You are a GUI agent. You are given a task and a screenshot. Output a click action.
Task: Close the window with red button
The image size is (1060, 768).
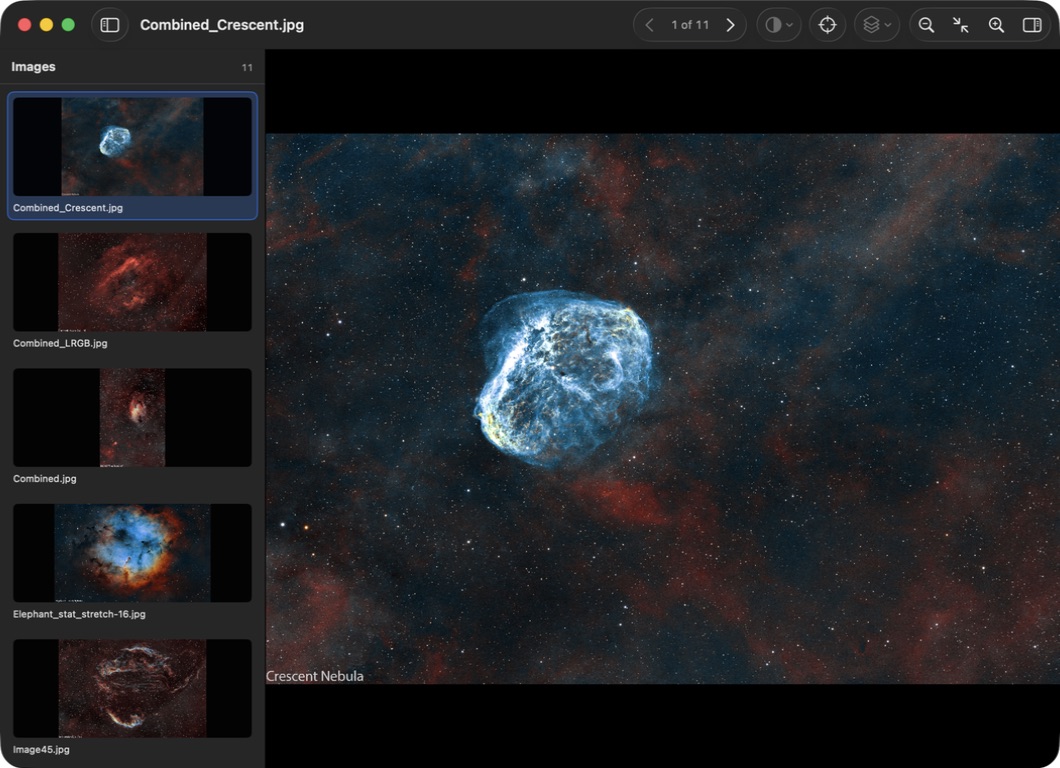(x=24, y=25)
